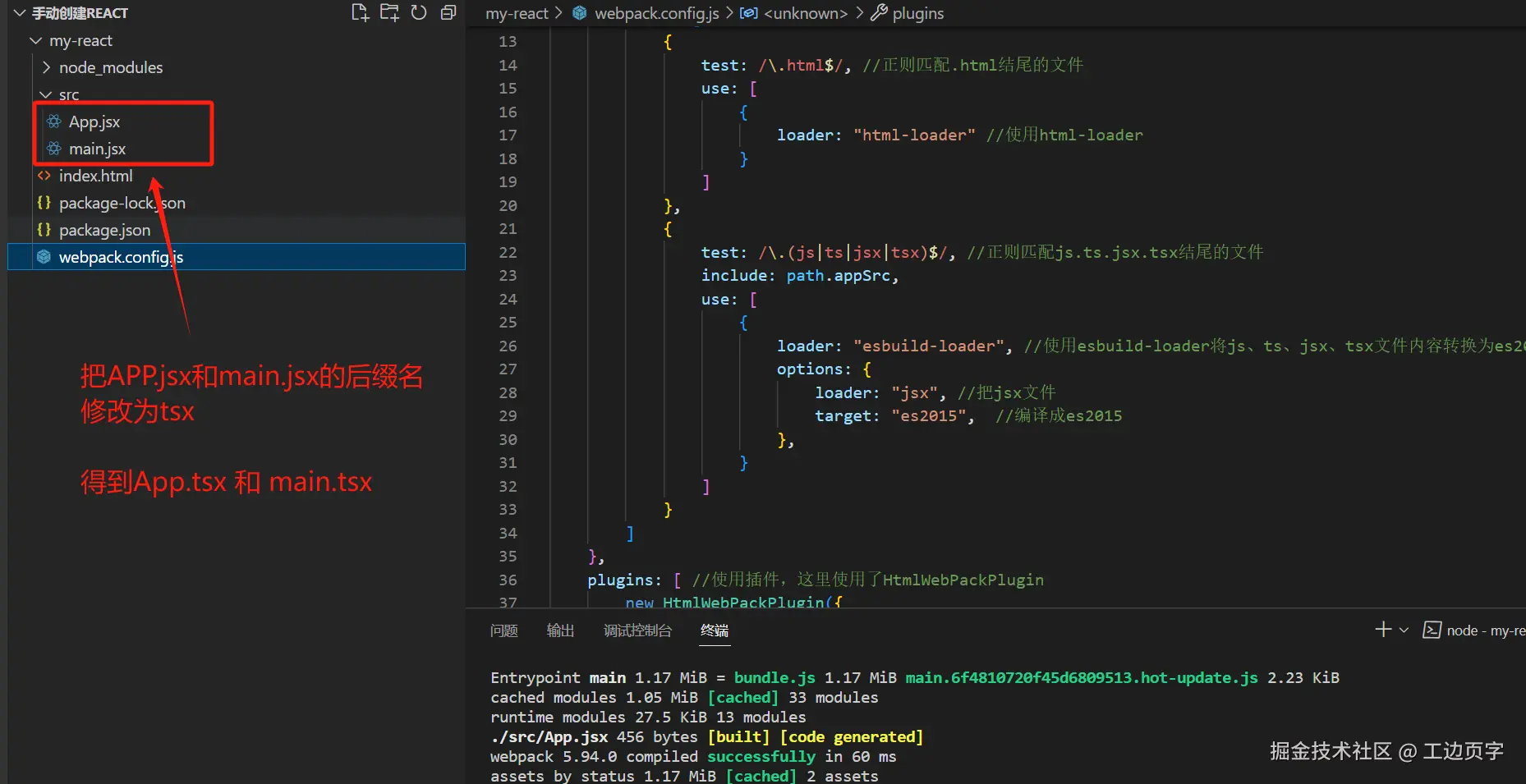Collapse the src folder
Screen dimensions: 1526x784
(46, 94)
